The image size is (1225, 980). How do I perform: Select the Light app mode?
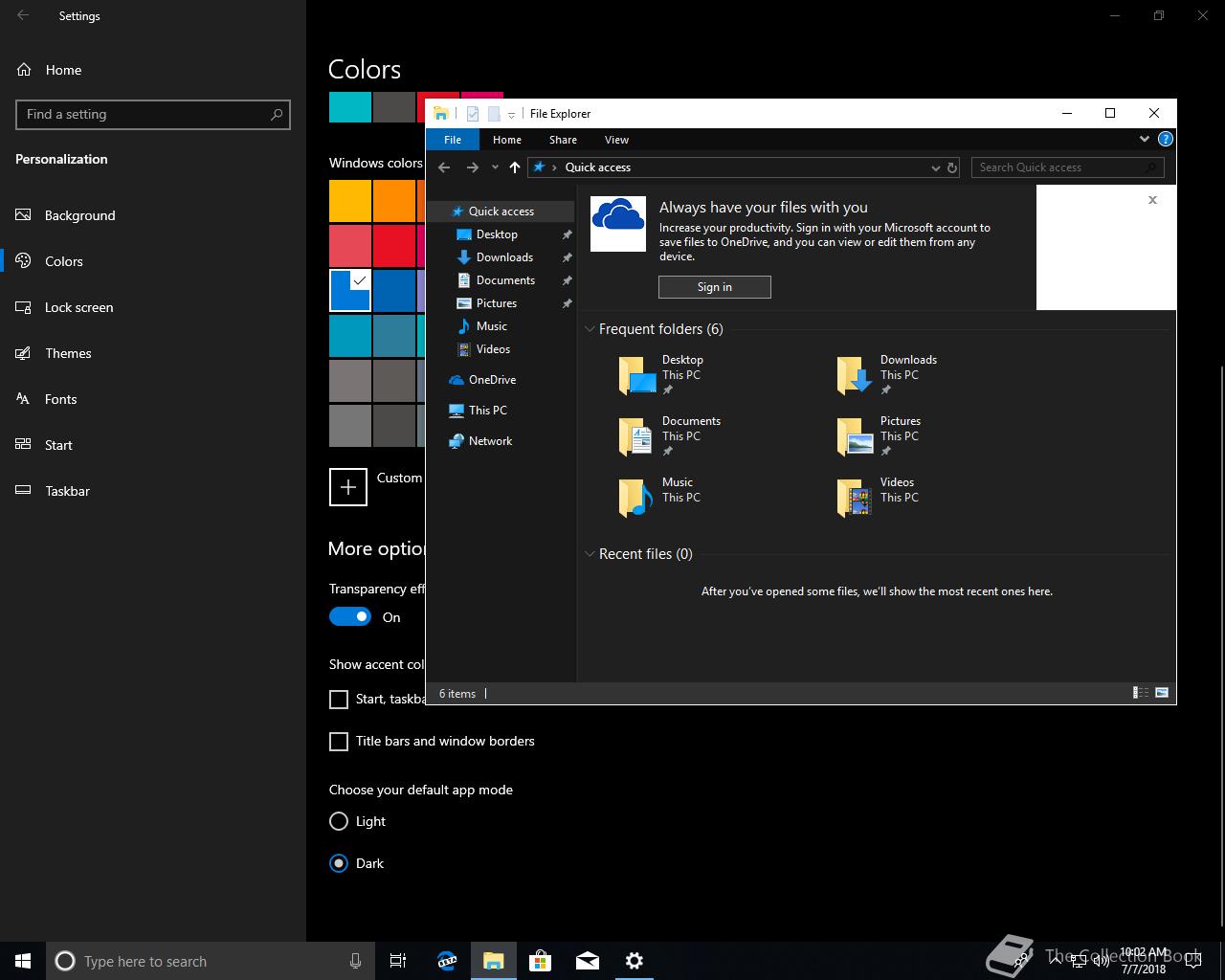tap(339, 821)
